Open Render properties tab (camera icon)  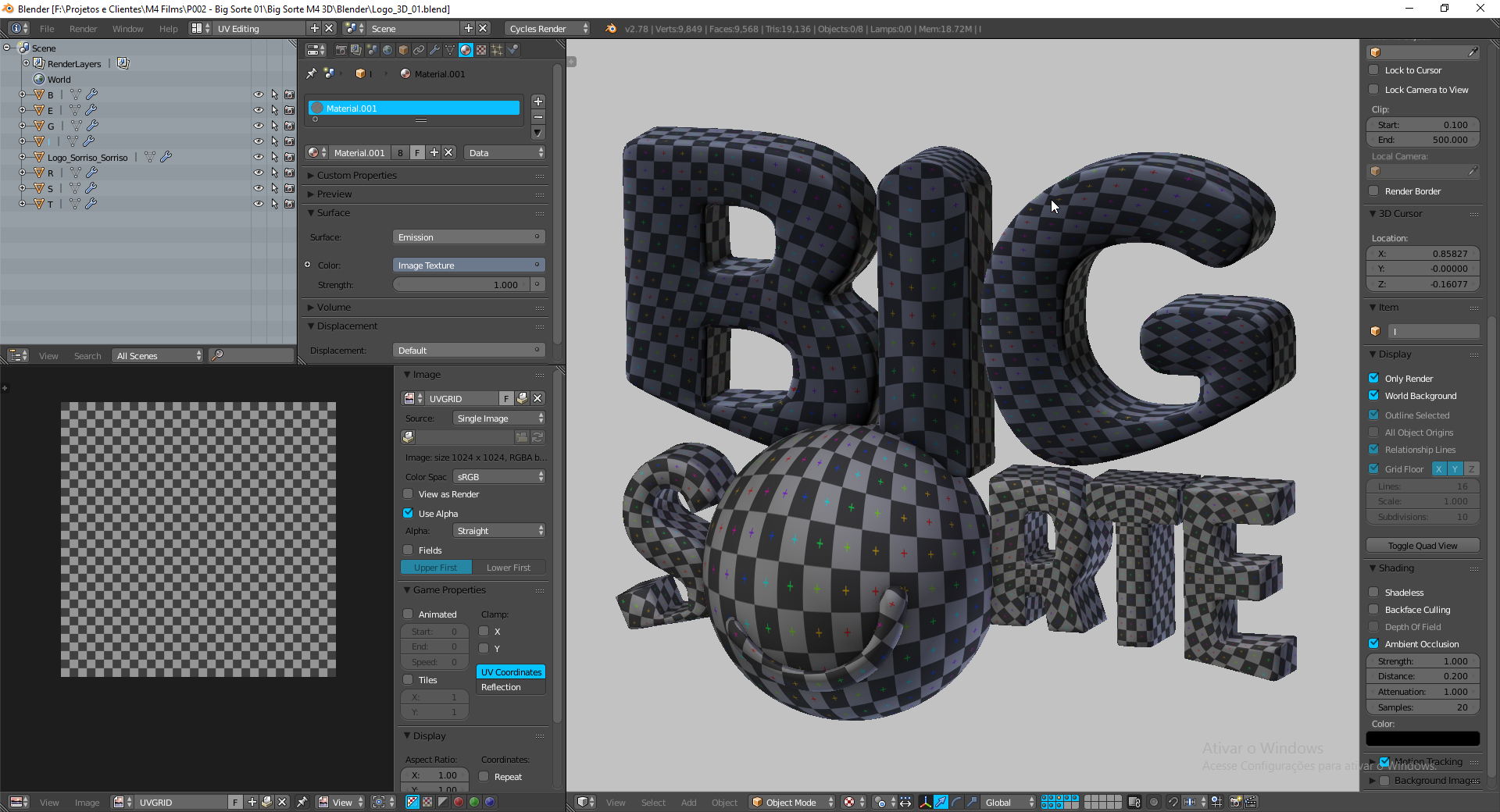click(341, 50)
